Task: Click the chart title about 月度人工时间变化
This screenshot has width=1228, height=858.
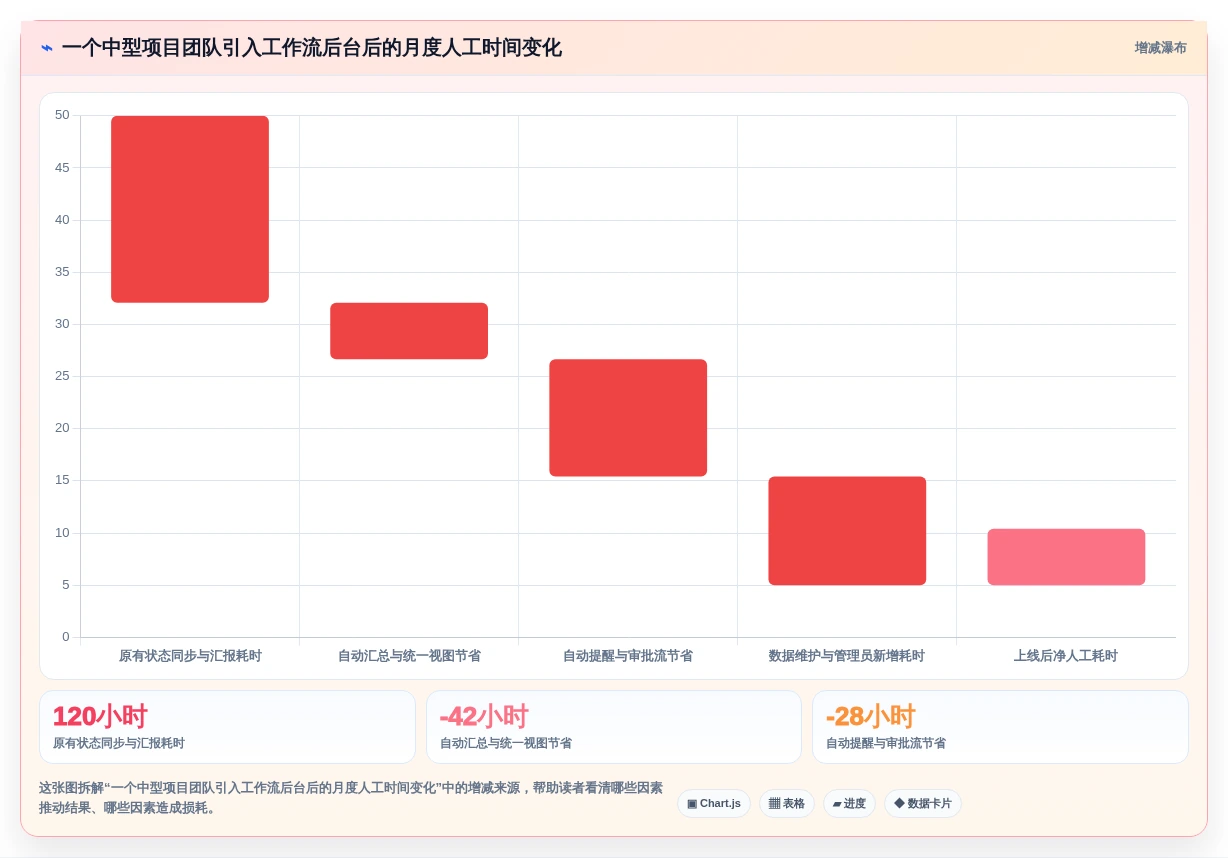Action: [x=311, y=48]
